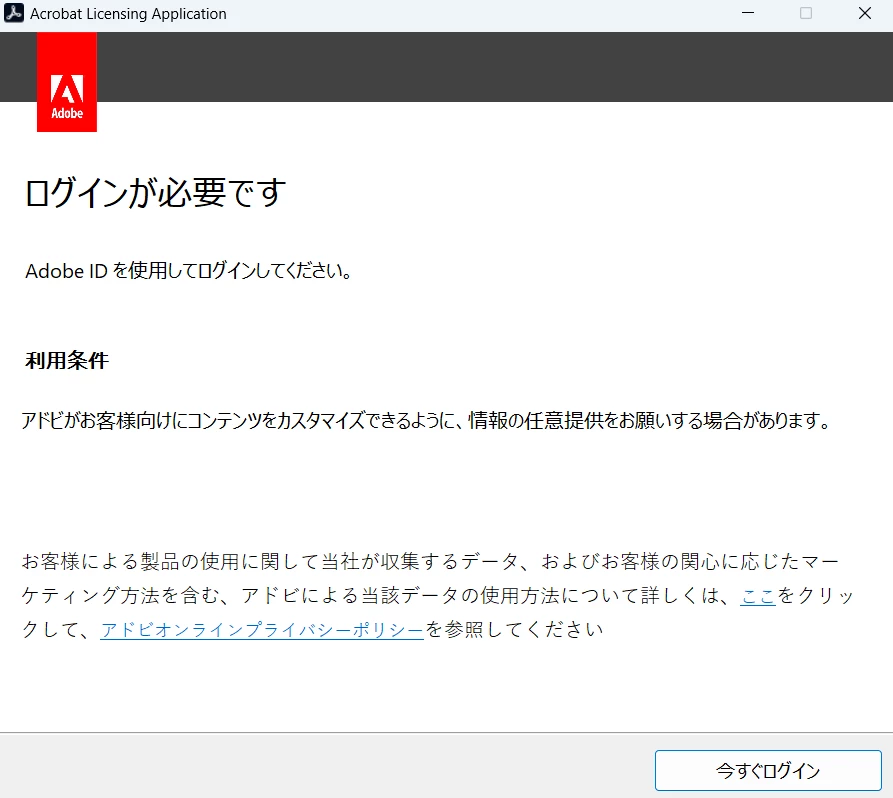Click the text Adobe ID を使用してログインしてください。
The image size is (893, 798).
pos(188,271)
